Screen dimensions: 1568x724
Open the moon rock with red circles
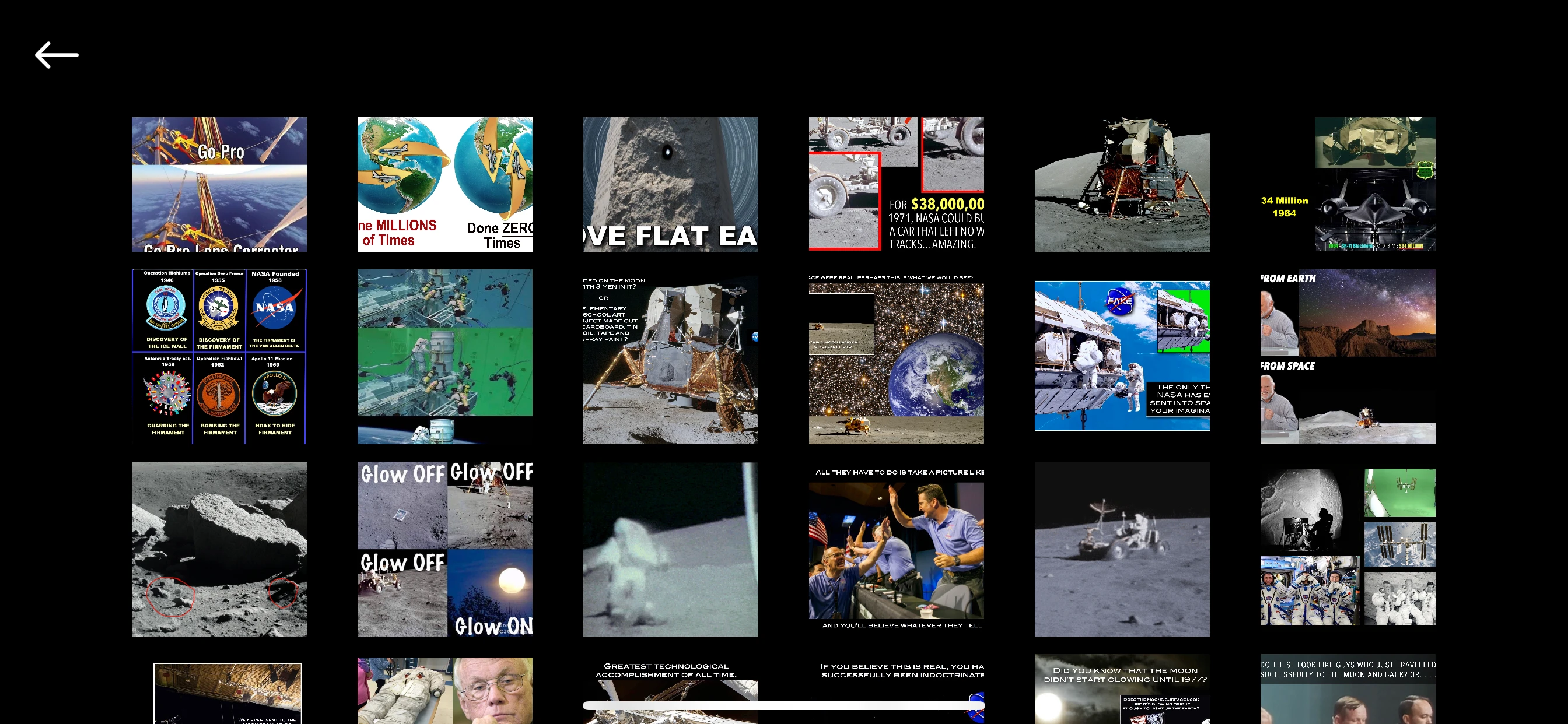(219, 549)
